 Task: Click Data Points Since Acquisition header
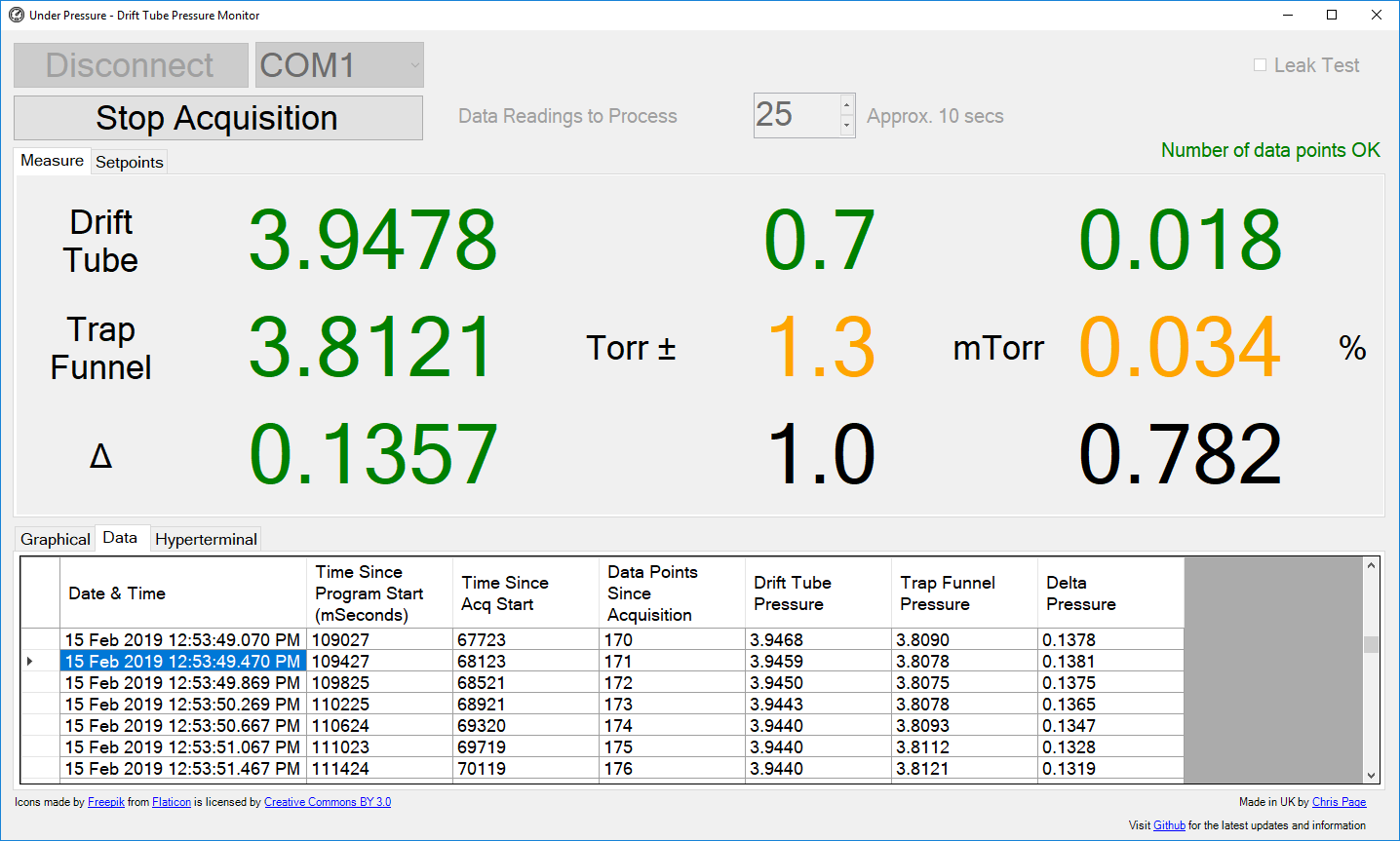(x=673, y=593)
